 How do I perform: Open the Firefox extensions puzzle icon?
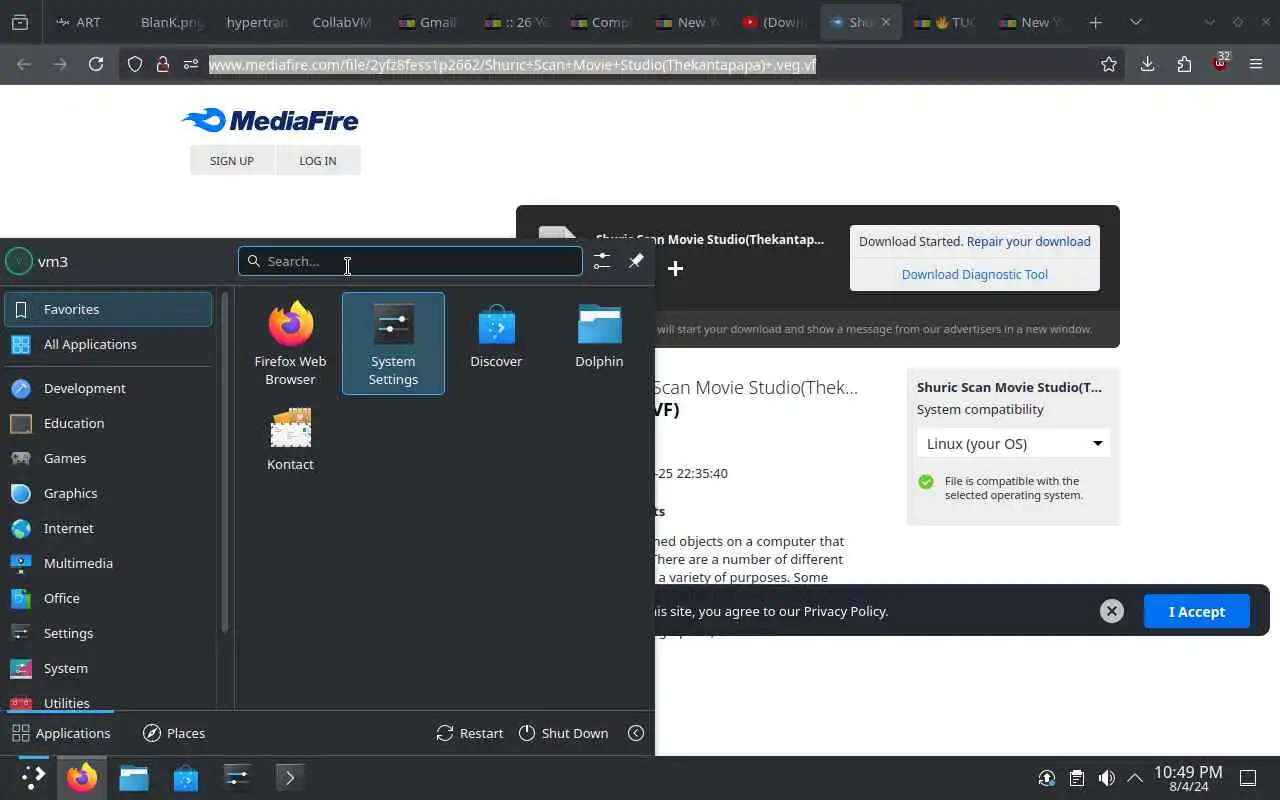click(1184, 64)
